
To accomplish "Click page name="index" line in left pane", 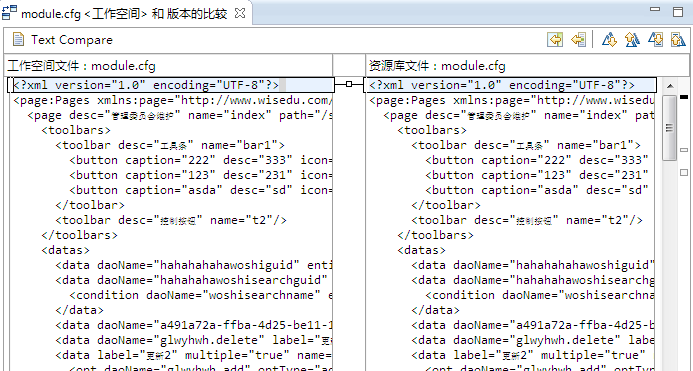I will click(x=180, y=115).
